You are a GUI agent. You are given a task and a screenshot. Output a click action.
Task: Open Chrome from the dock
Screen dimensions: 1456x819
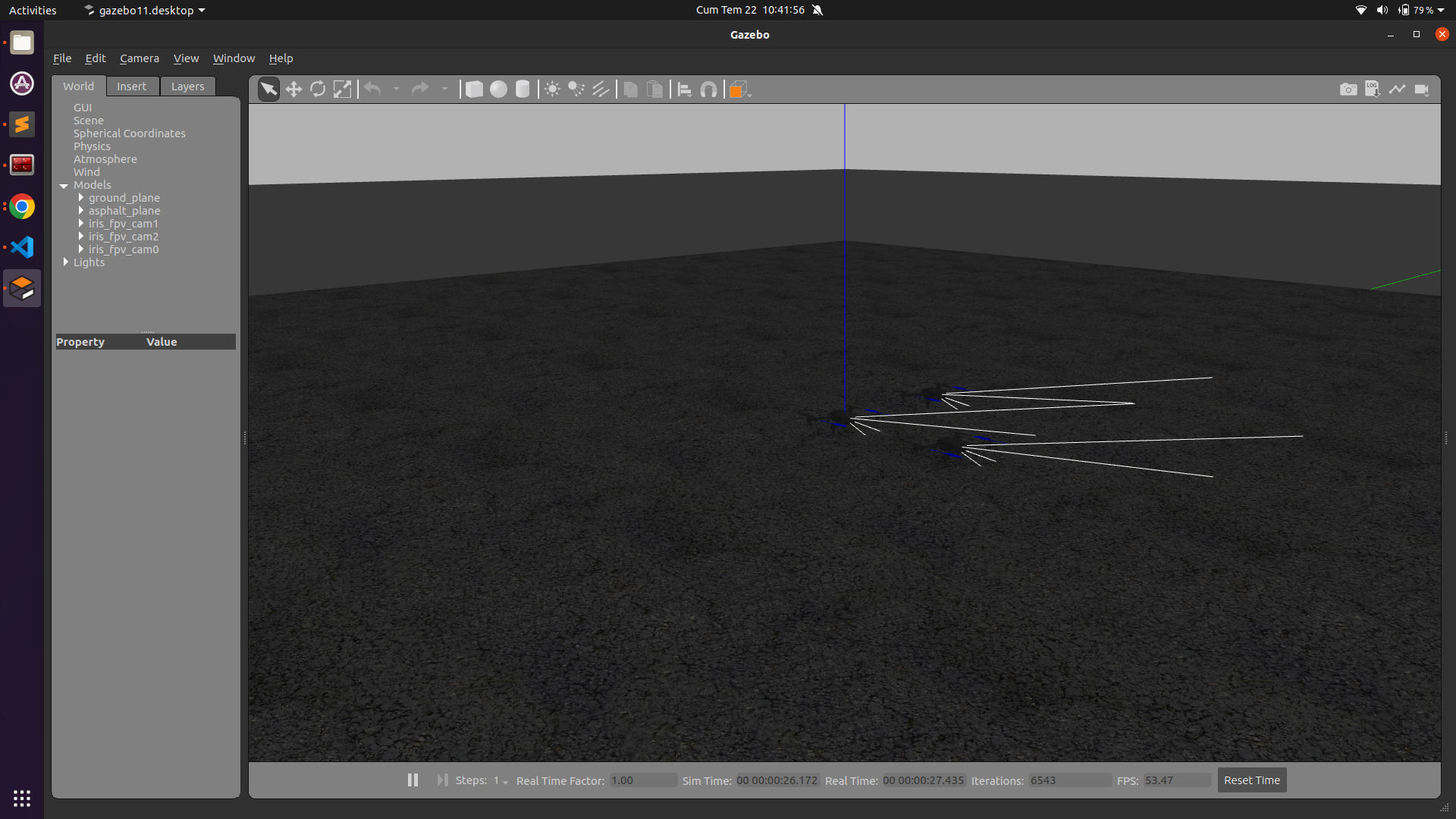21,206
